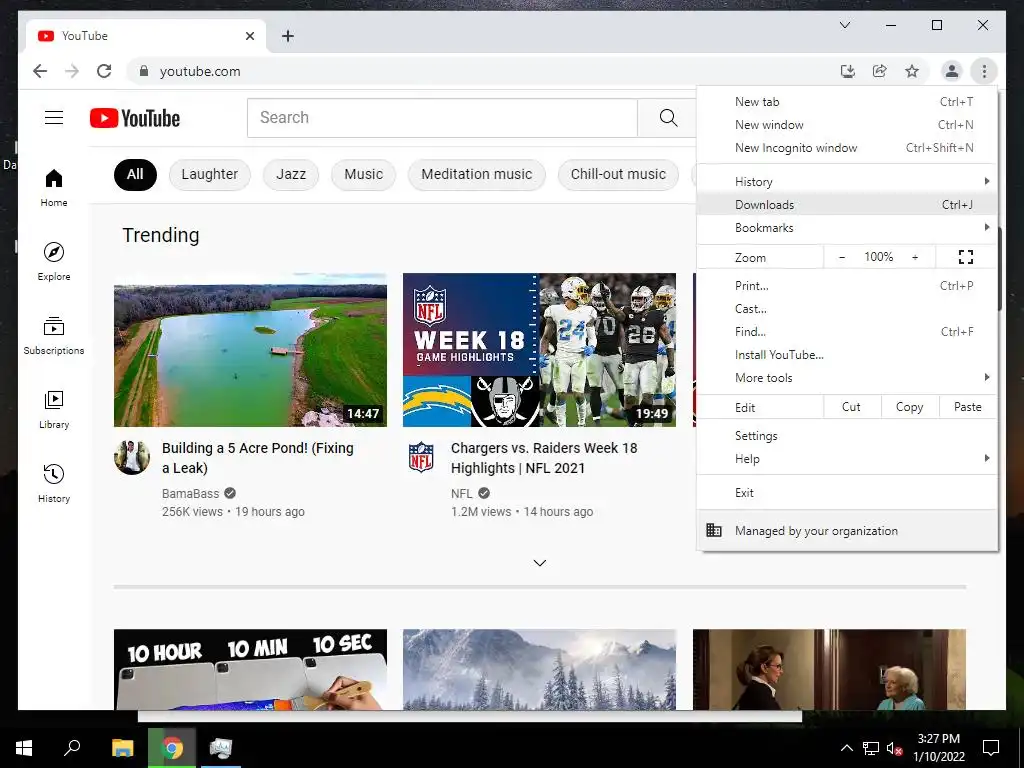Screen dimensions: 1024x768
Task: Expand the History submenu
Action: [x=846, y=182]
